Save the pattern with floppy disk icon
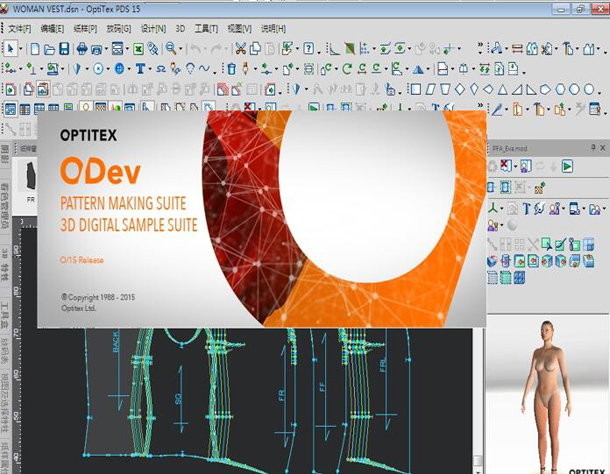Viewport: 610px width, 474px height. pos(64,49)
